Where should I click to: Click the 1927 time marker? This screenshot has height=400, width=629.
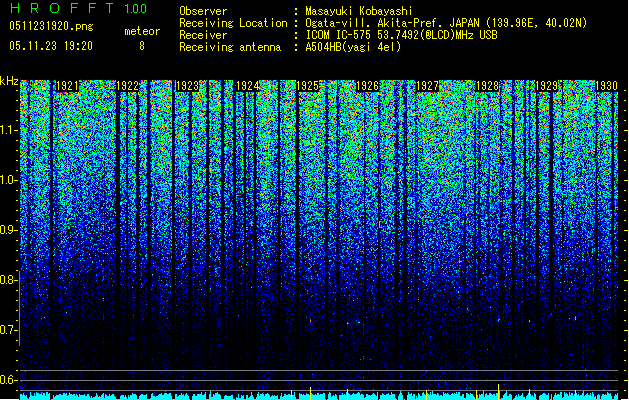427,86
